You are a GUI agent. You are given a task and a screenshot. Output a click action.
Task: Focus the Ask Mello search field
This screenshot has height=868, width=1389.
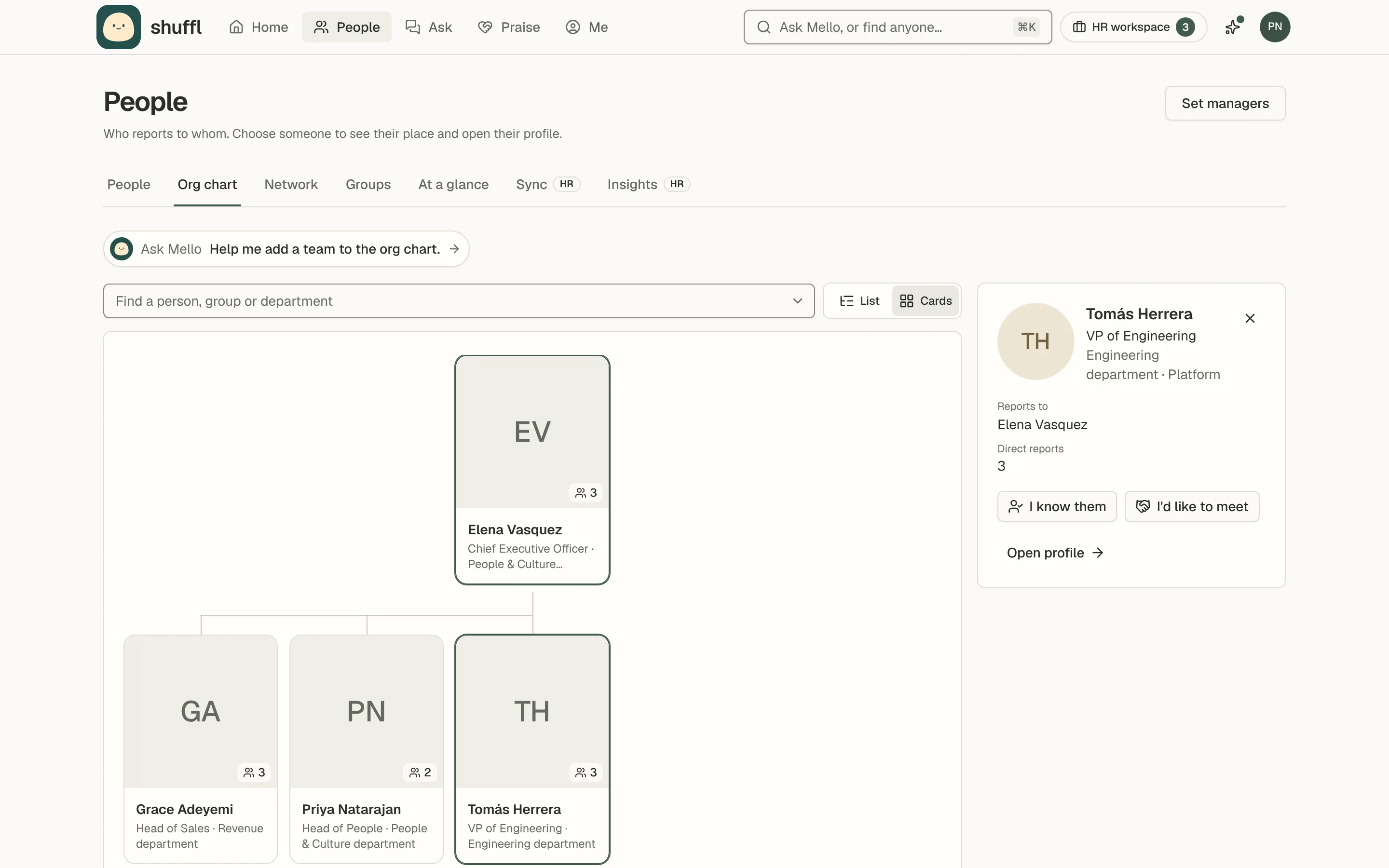[x=897, y=27]
